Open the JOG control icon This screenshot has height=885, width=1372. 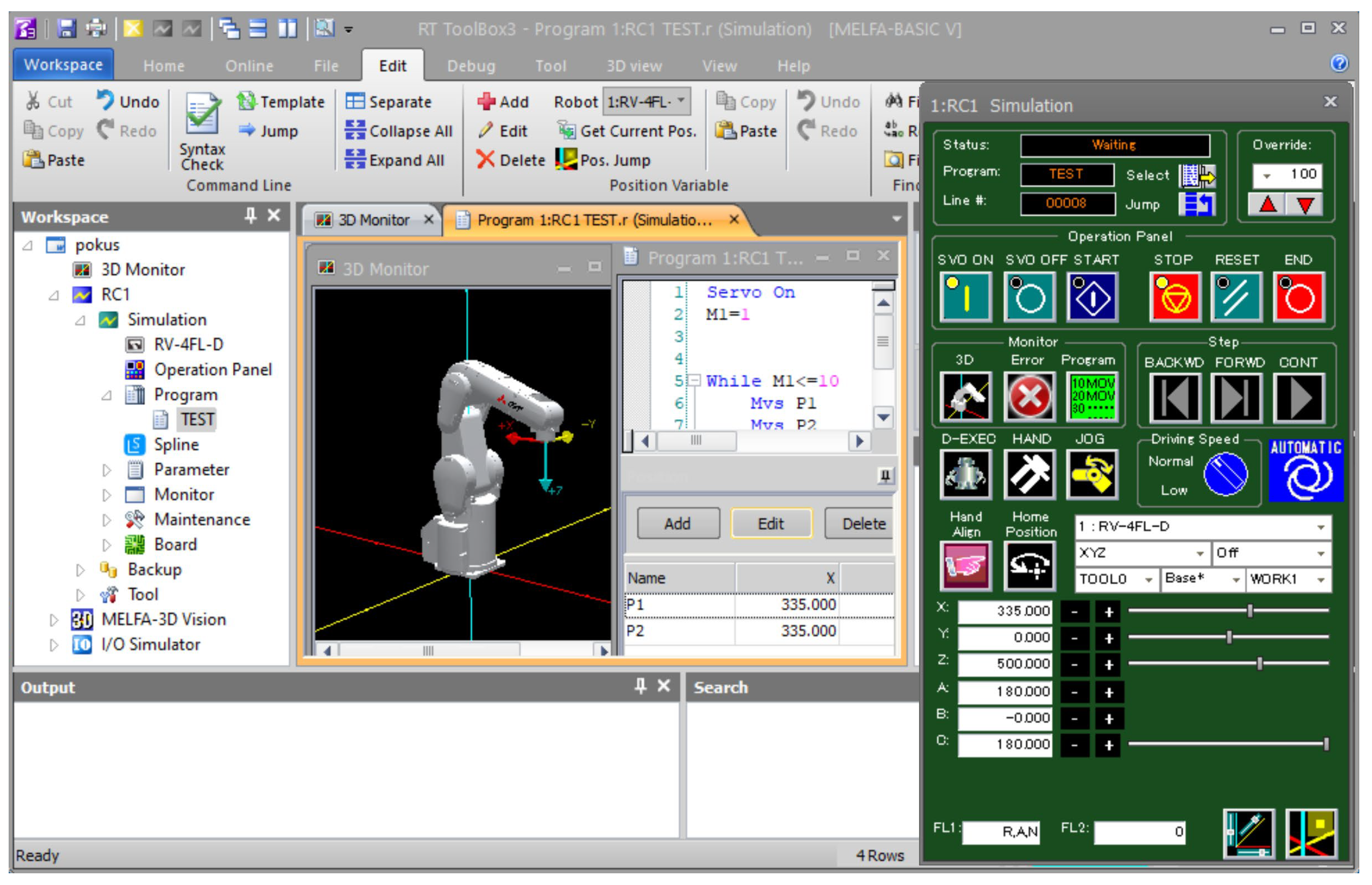(x=1091, y=474)
